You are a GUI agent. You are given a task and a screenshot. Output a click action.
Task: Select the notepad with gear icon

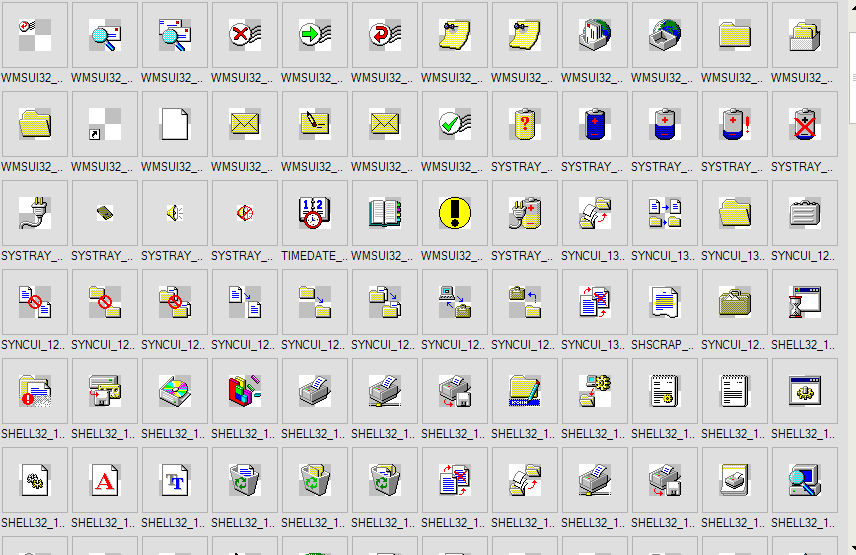(664, 391)
